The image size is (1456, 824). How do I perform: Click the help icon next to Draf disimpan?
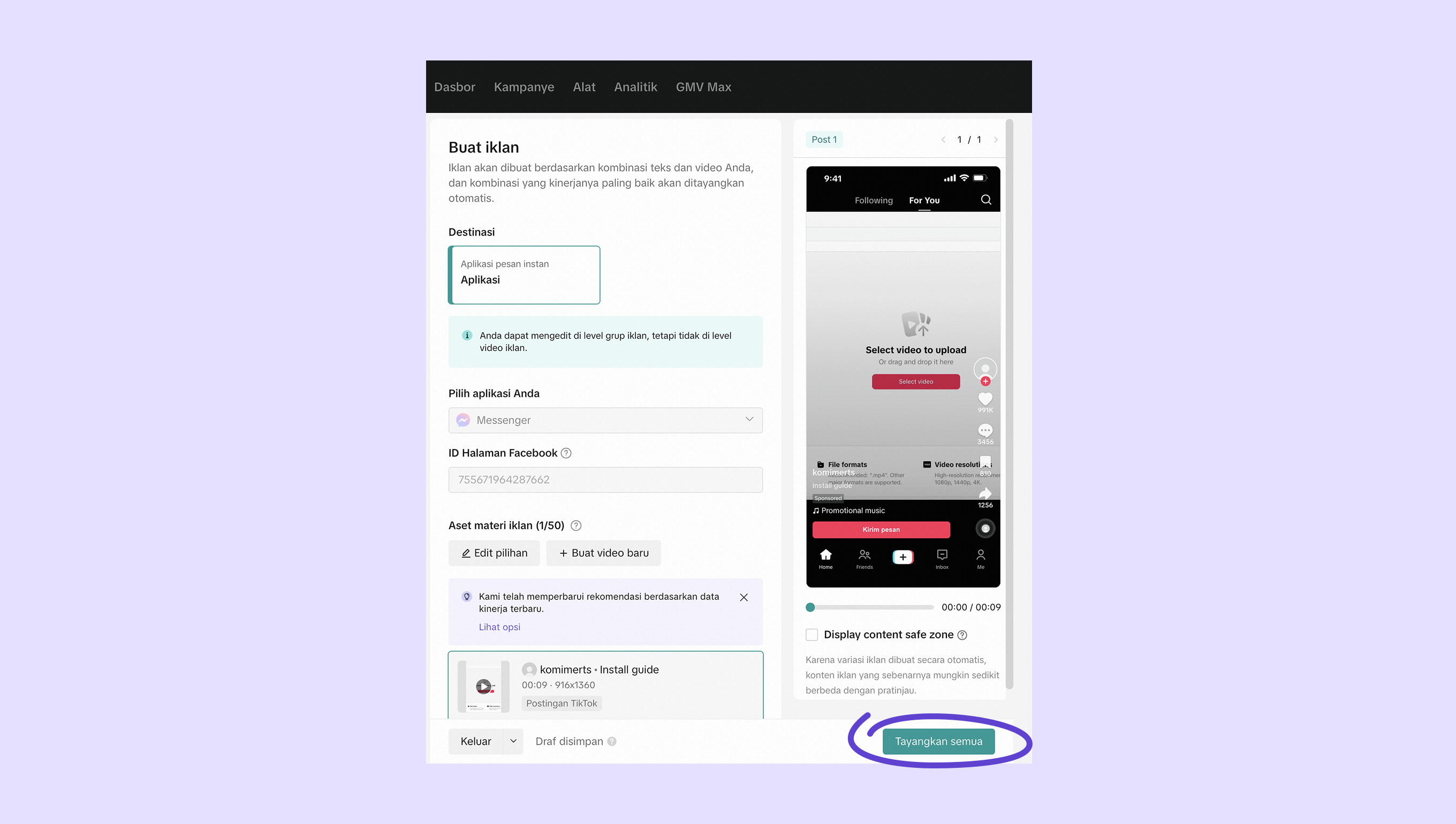coord(612,742)
